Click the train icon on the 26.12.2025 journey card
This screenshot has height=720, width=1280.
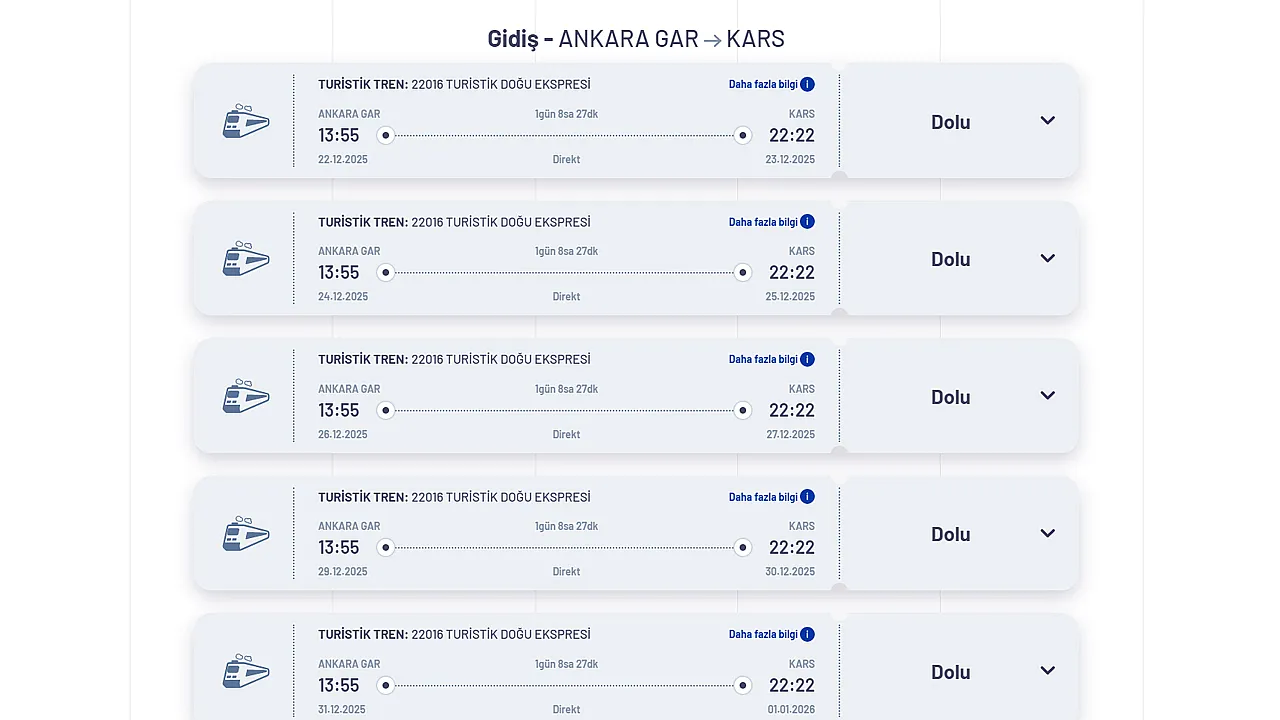(x=245, y=396)
